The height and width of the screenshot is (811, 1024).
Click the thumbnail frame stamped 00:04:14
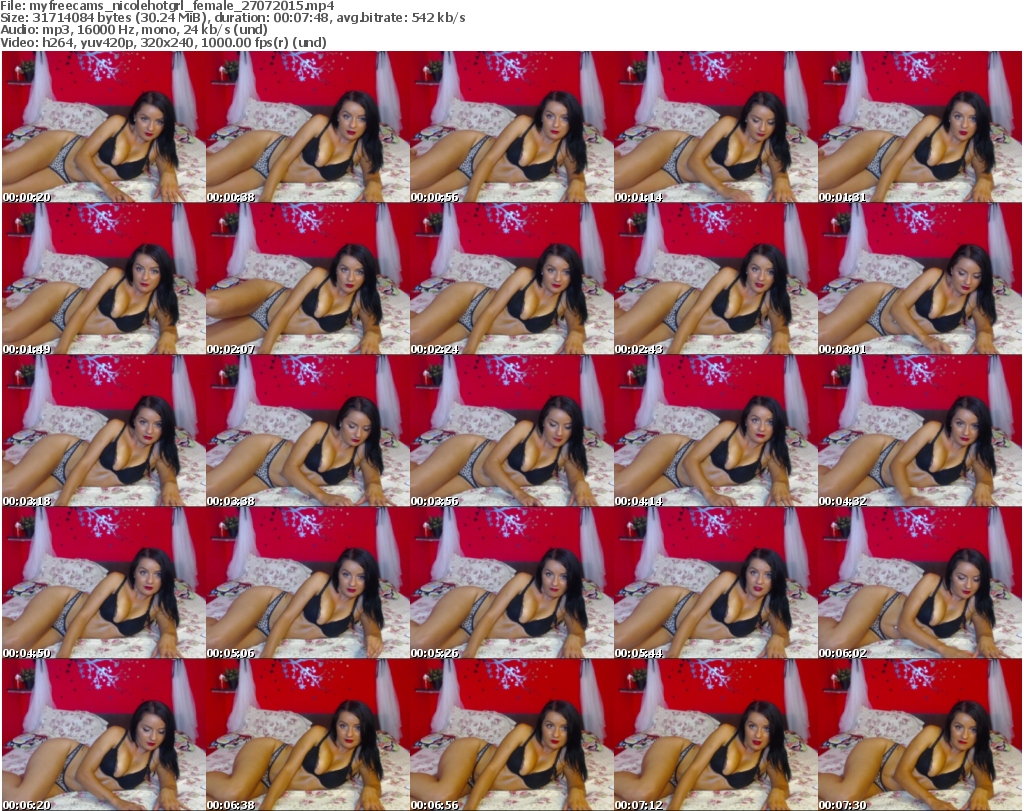[715, 431]
